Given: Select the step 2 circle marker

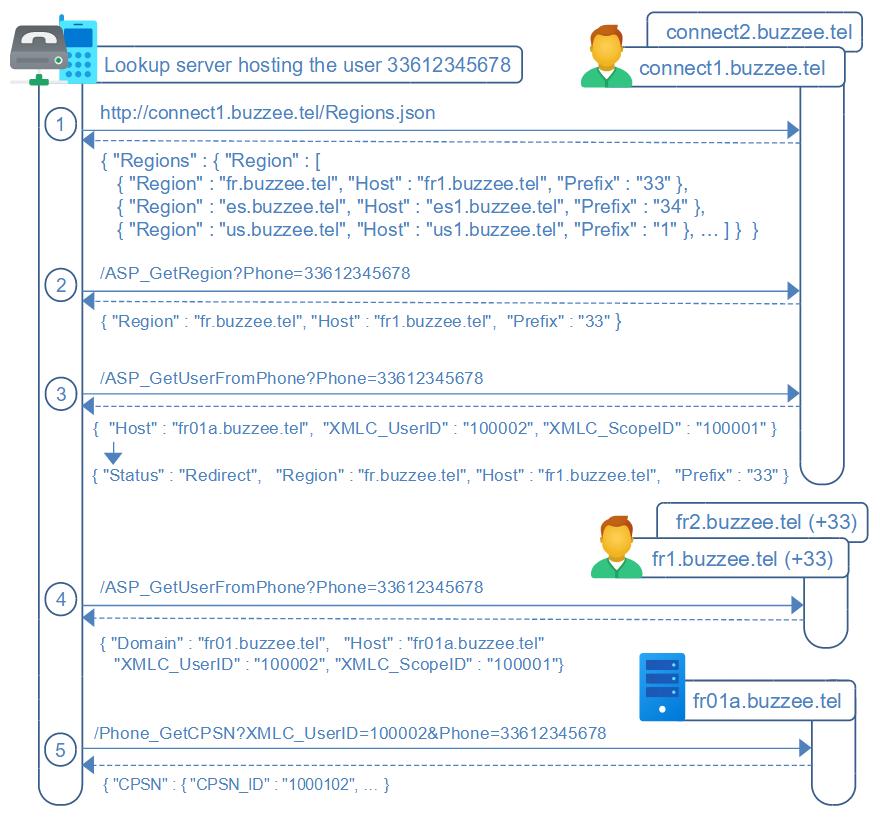Looking at the screenshot, I should (x=61, y=285).
